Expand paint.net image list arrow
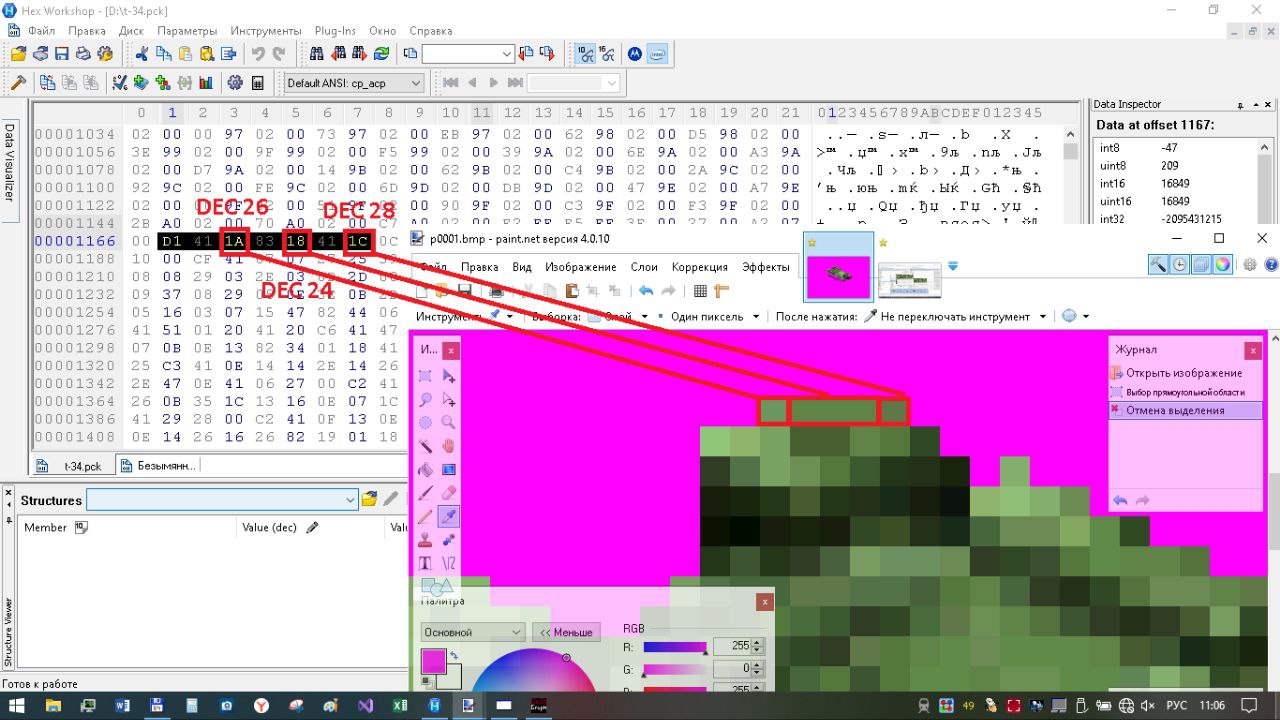Viewport: 1280px width, 720px height. [x=953, y=266]
